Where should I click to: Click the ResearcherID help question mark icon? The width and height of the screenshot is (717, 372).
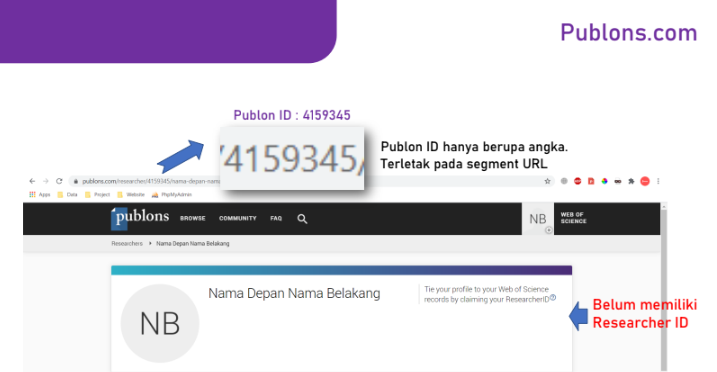click(553, 298)
